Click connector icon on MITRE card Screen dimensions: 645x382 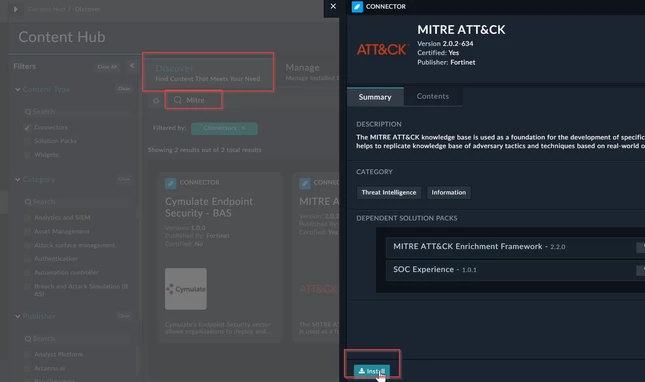(x=305, y=183)
